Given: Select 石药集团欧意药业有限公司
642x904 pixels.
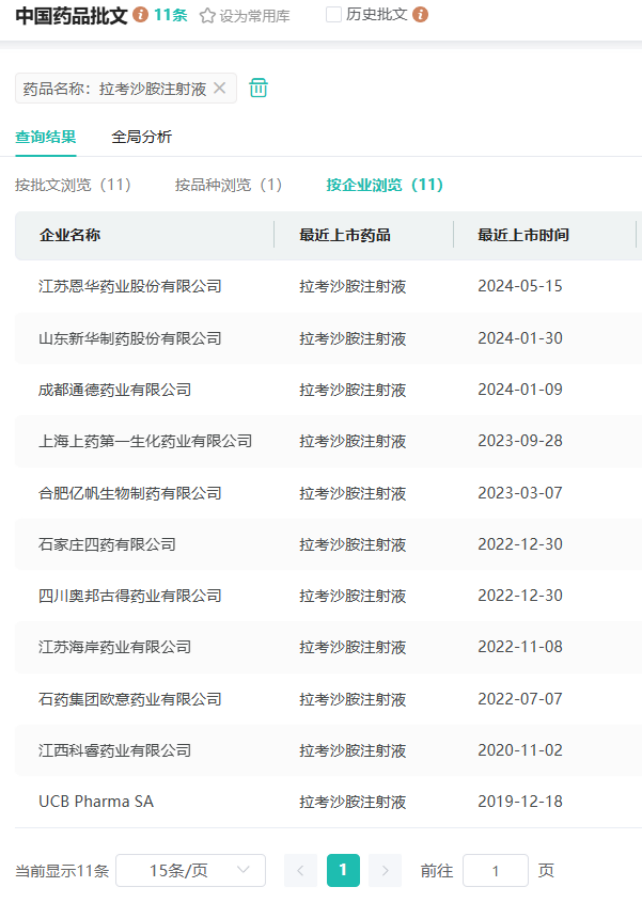Looking at the screenshot, I should 130,699.
